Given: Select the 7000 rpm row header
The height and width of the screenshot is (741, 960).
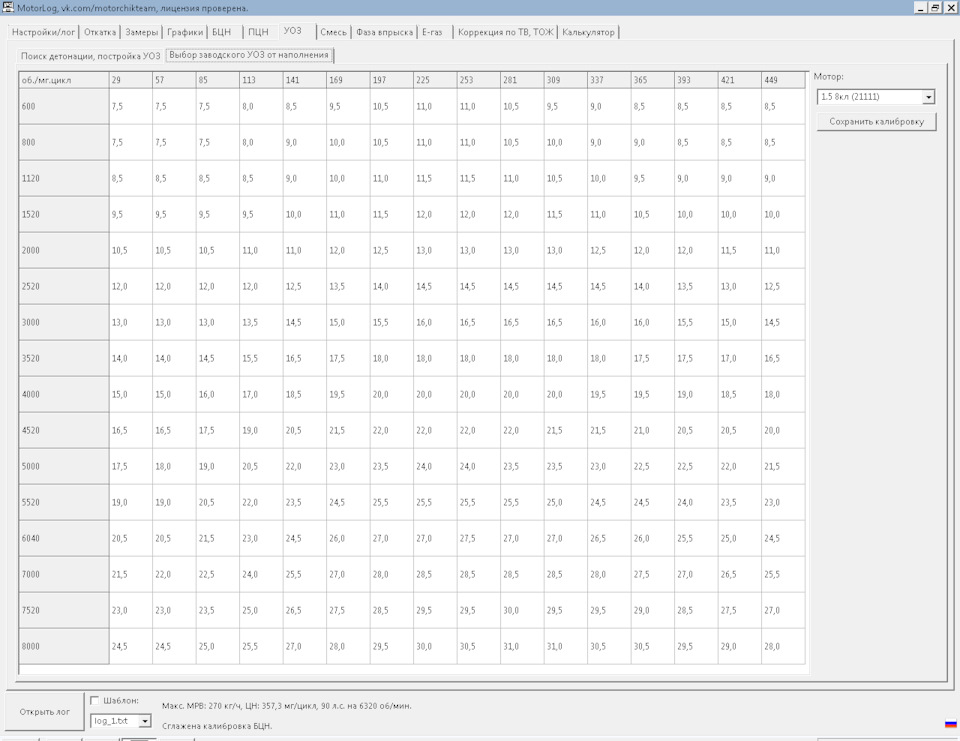Looking at the screenshot, I should click(x=64, y=574).
